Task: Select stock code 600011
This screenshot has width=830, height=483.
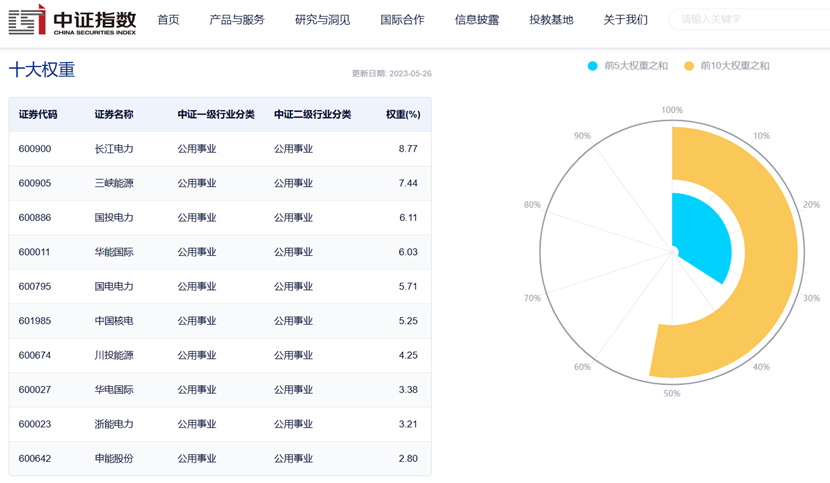Action: click(34, 252)
